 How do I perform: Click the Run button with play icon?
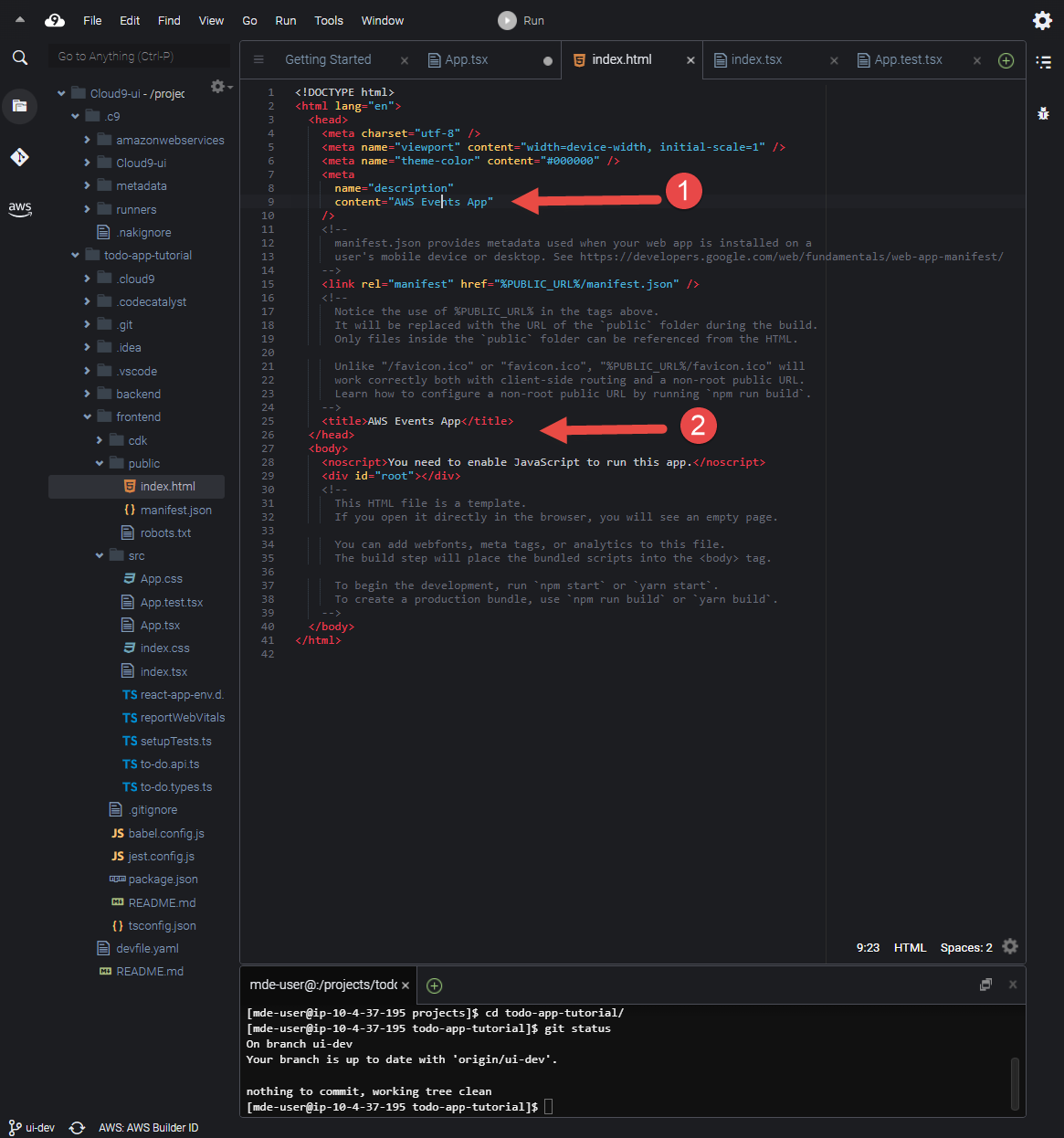(521, 20)
